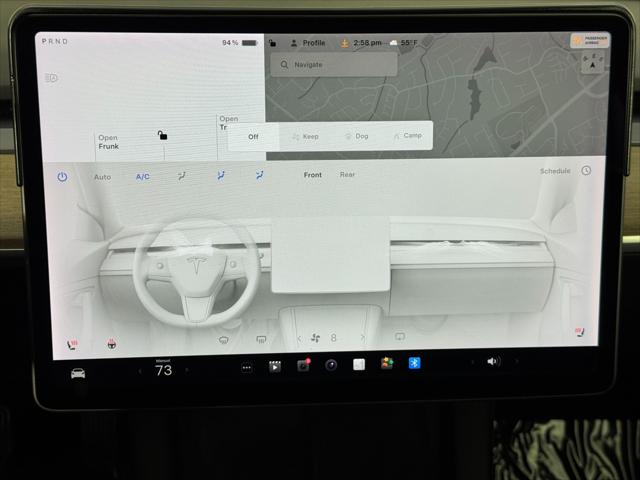Tap the software update download icon
Viewport: 640px width, 480px height.
344,43
